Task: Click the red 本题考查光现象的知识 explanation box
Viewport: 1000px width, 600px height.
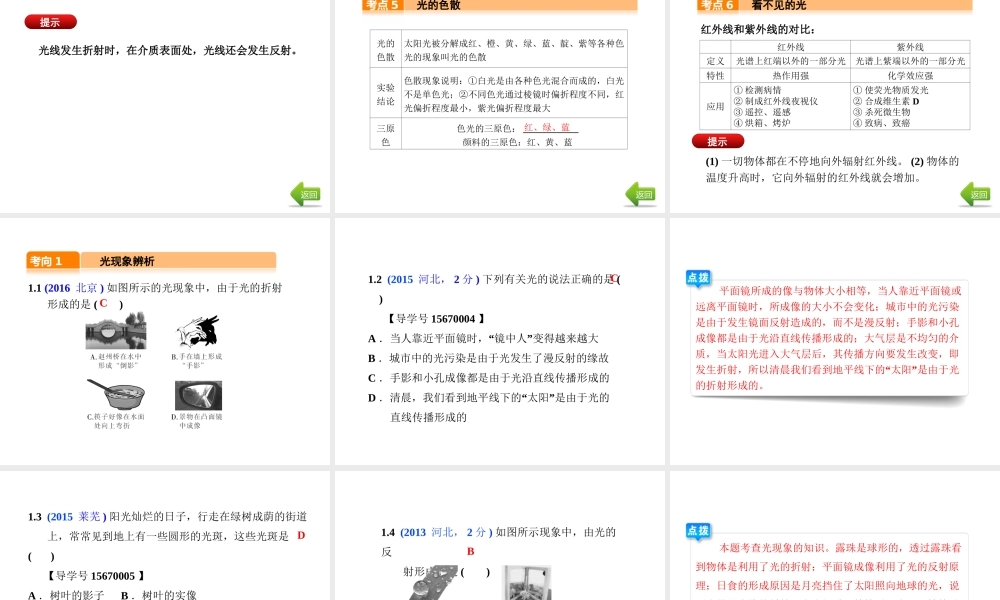Action: tap(829, 566)
